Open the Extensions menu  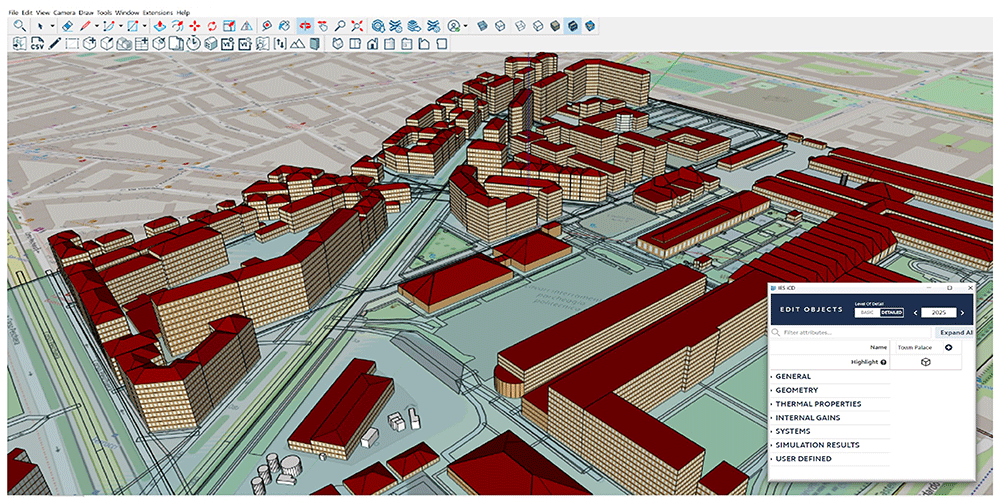(158, 12)
